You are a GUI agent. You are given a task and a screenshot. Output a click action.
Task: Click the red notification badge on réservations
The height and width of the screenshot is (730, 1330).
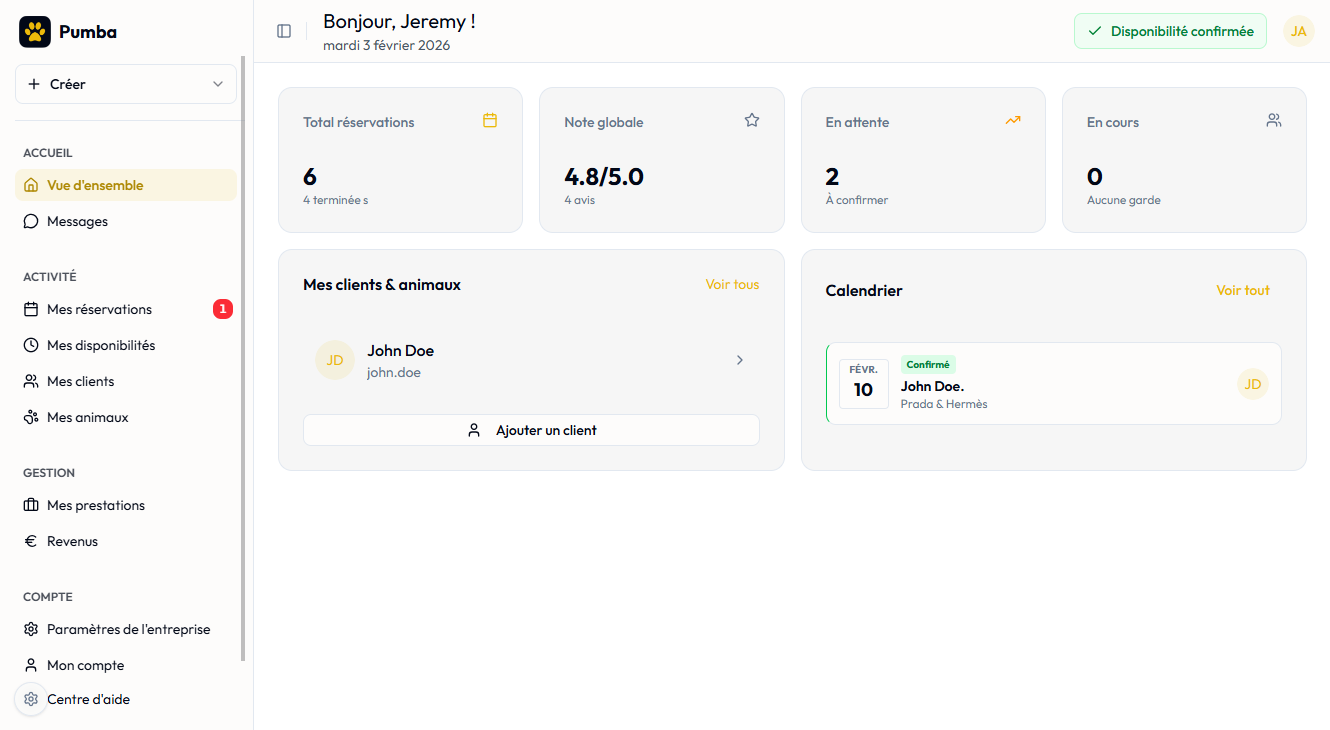(223, 309)
